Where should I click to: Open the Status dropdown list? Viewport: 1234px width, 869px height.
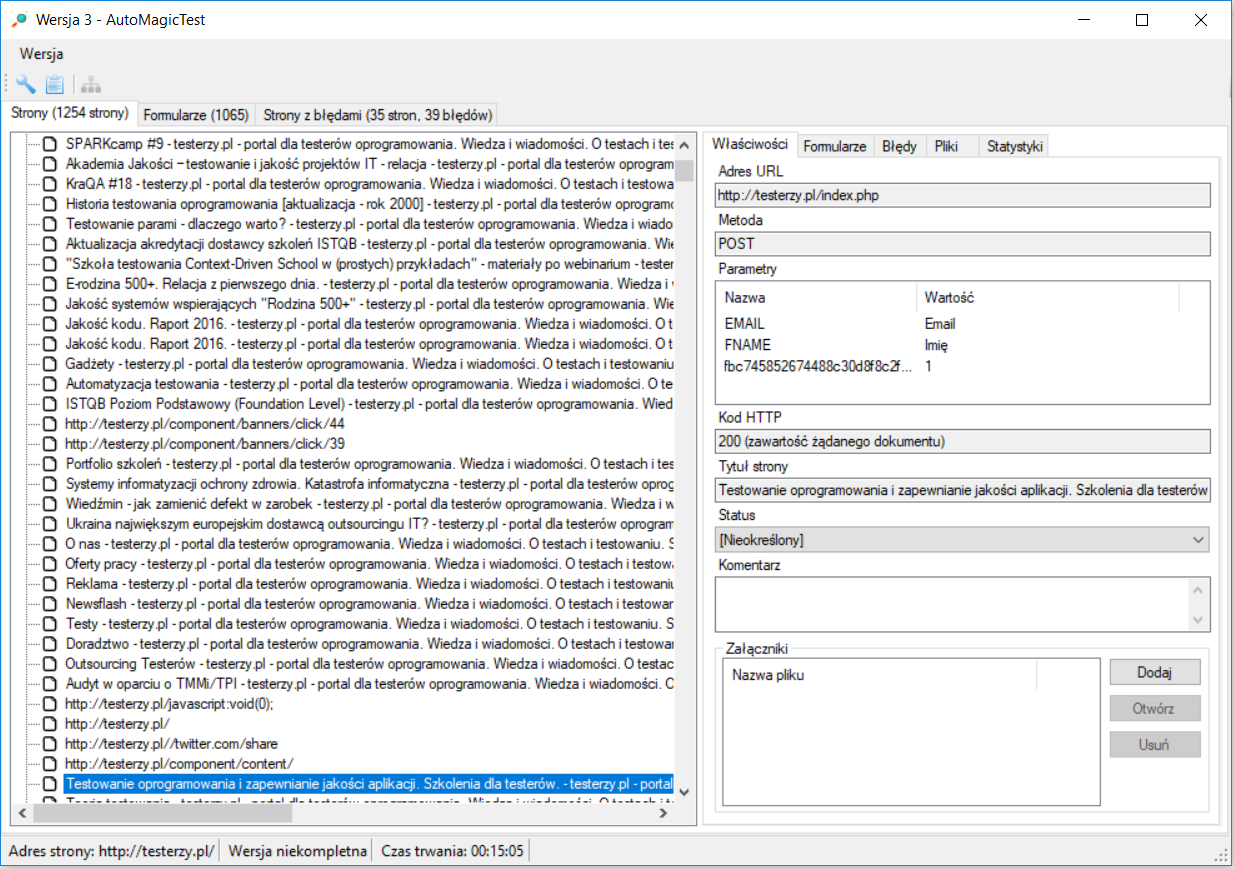pos(1199,540)
